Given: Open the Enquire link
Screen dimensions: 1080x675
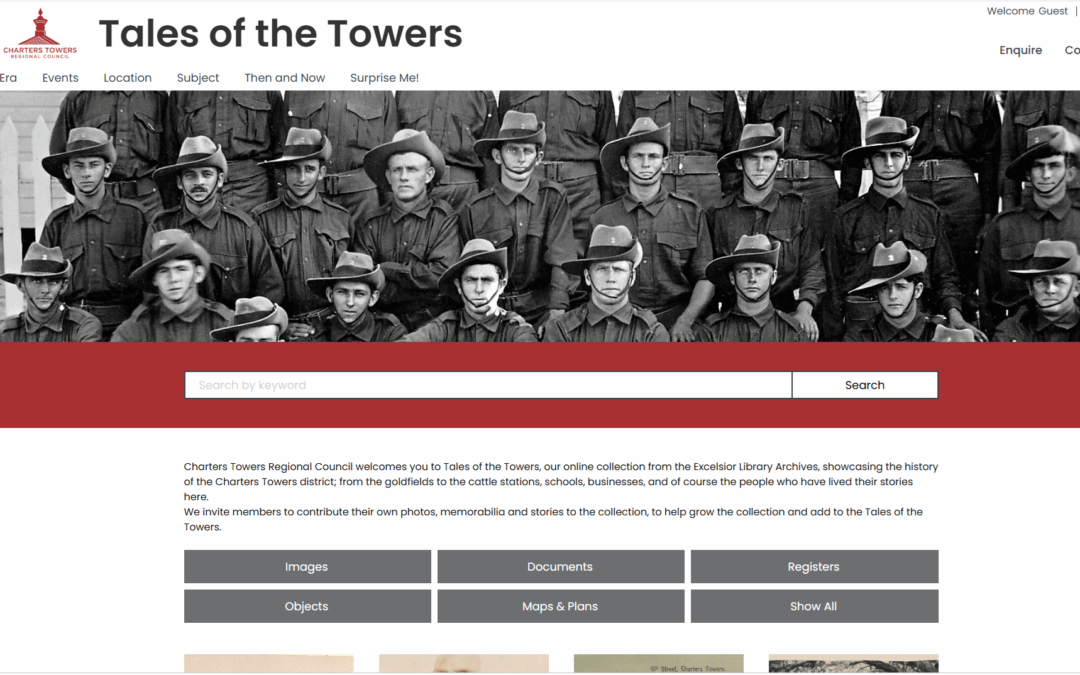Looking at the screenshot, I should click(x=1021, y=50).
